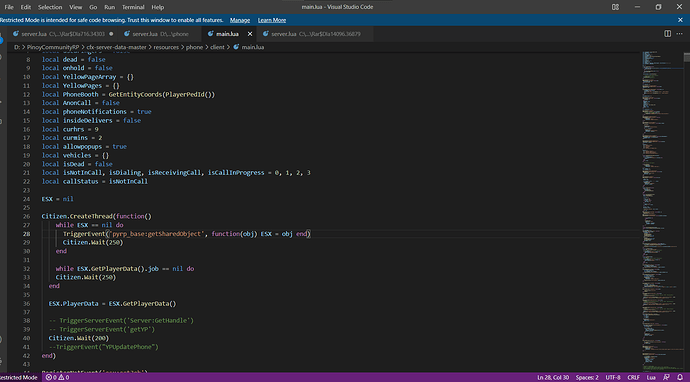Open the View menu
This screenshot has width=690, height=382.
pos(76,7)
